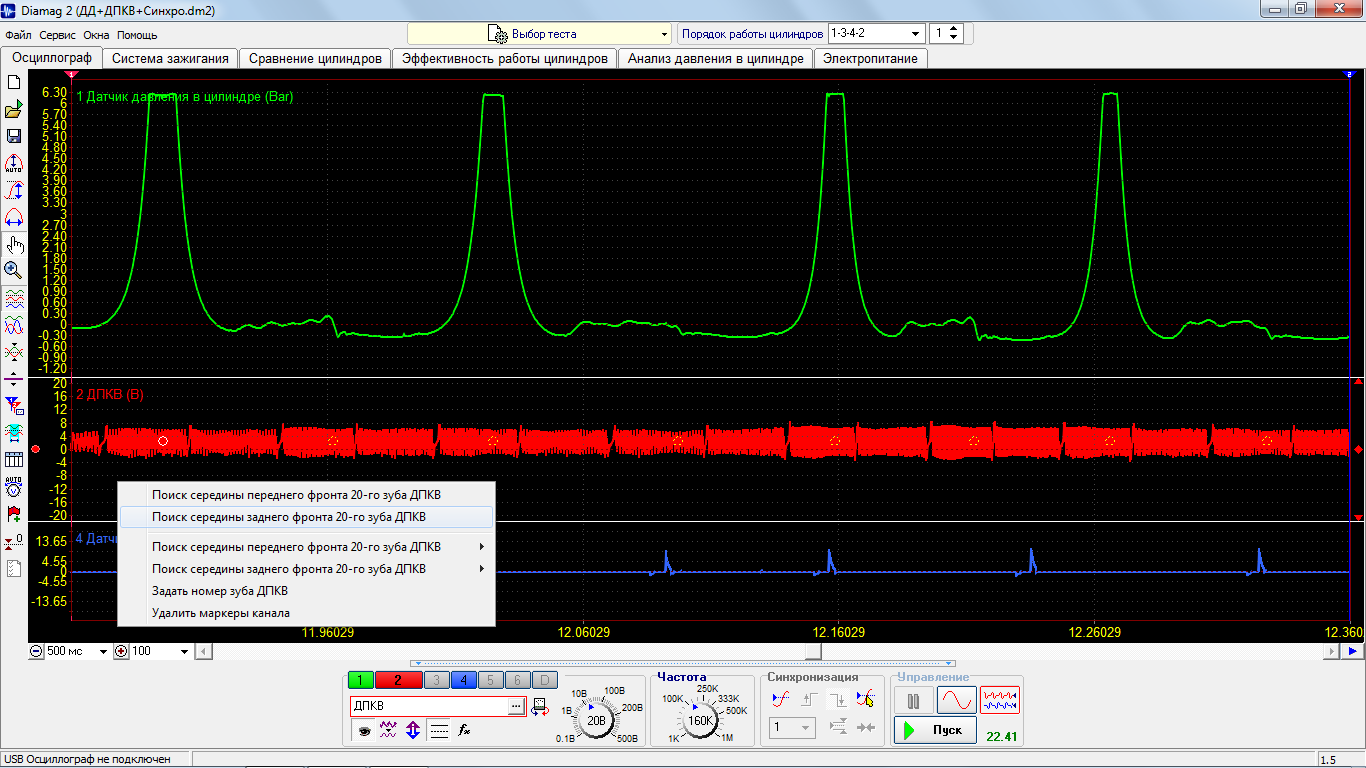This screenshot has width=1366, height=768.
Task: Open the Окна menu
Action: pos(96,35)
